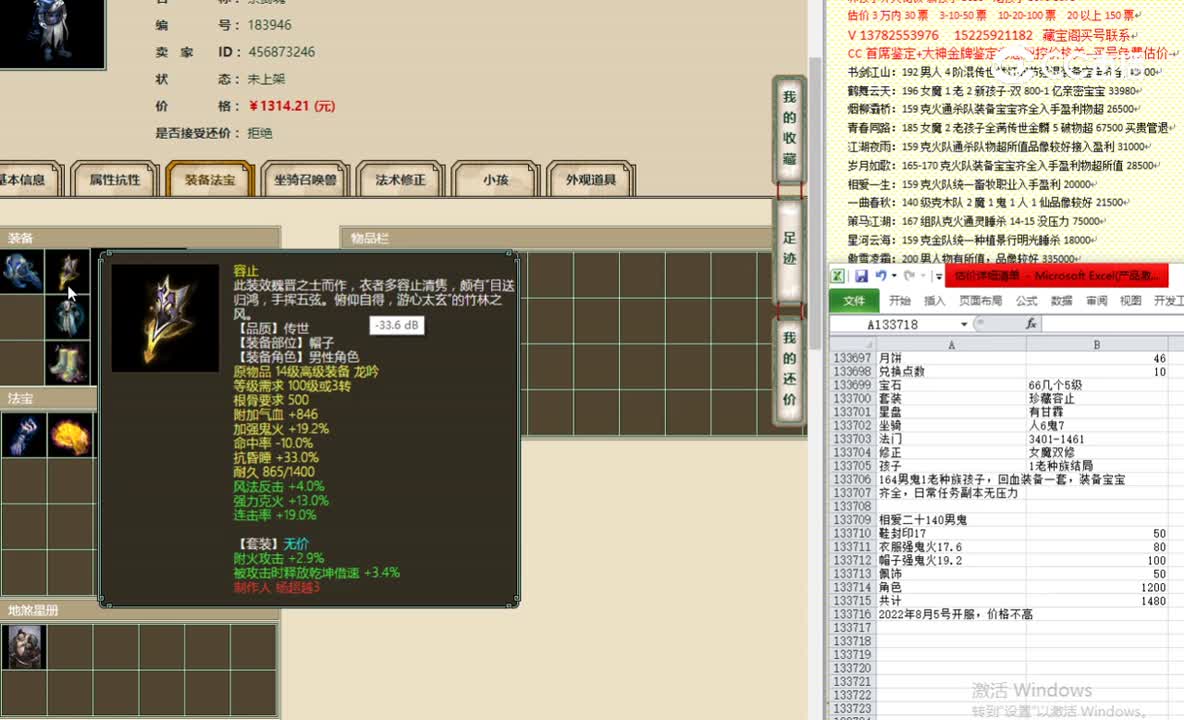Image resolution: width=1184 pixels, height=720 pixels.
Task: Click the Excel title bar
Action: click(x=1056, y=276)
